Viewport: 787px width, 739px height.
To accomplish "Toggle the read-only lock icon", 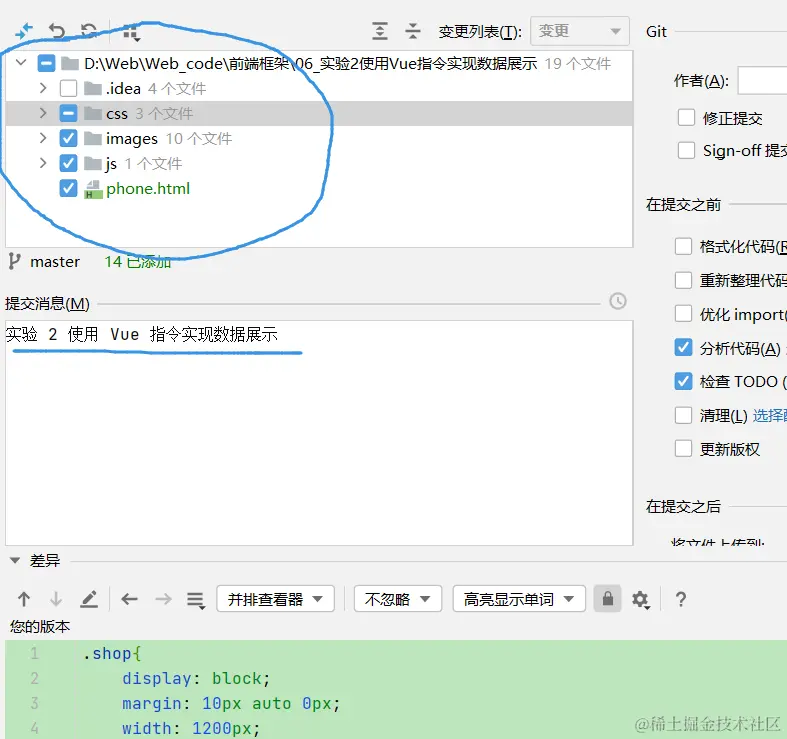I will point(607,598).
